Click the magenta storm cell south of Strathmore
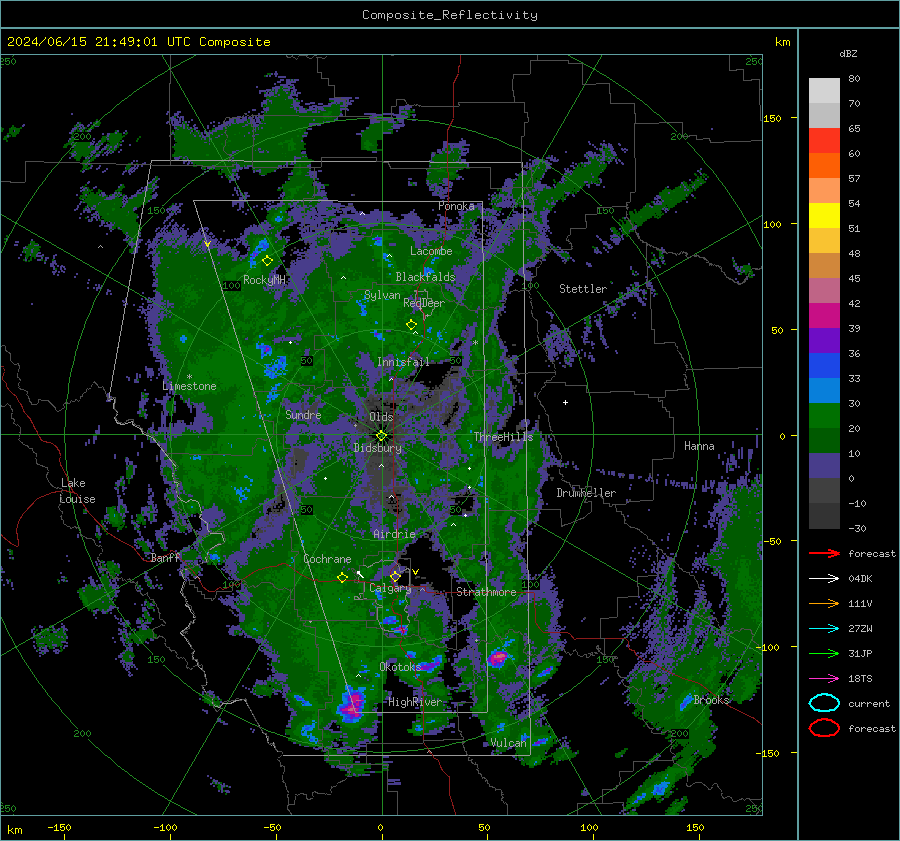The height and width of the screenshot is (841, 900). [x=498, y=657]
